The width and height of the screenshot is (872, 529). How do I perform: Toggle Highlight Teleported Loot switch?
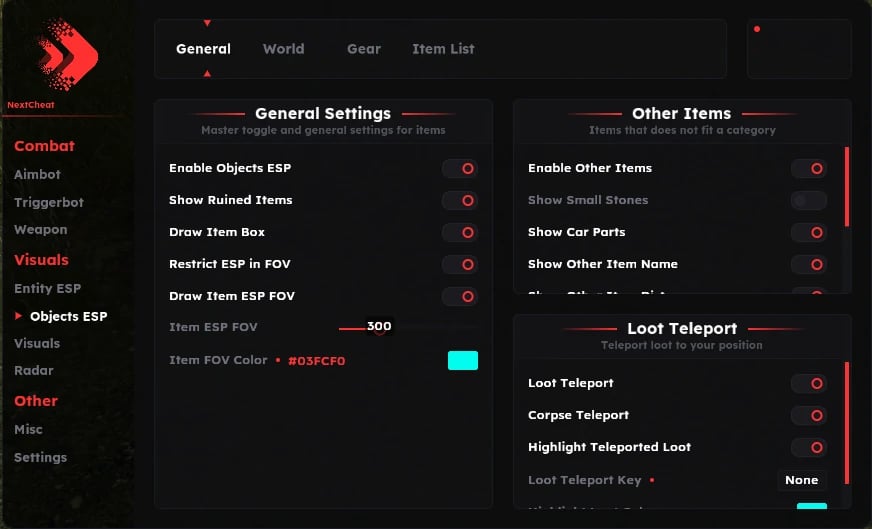point(809,448)
